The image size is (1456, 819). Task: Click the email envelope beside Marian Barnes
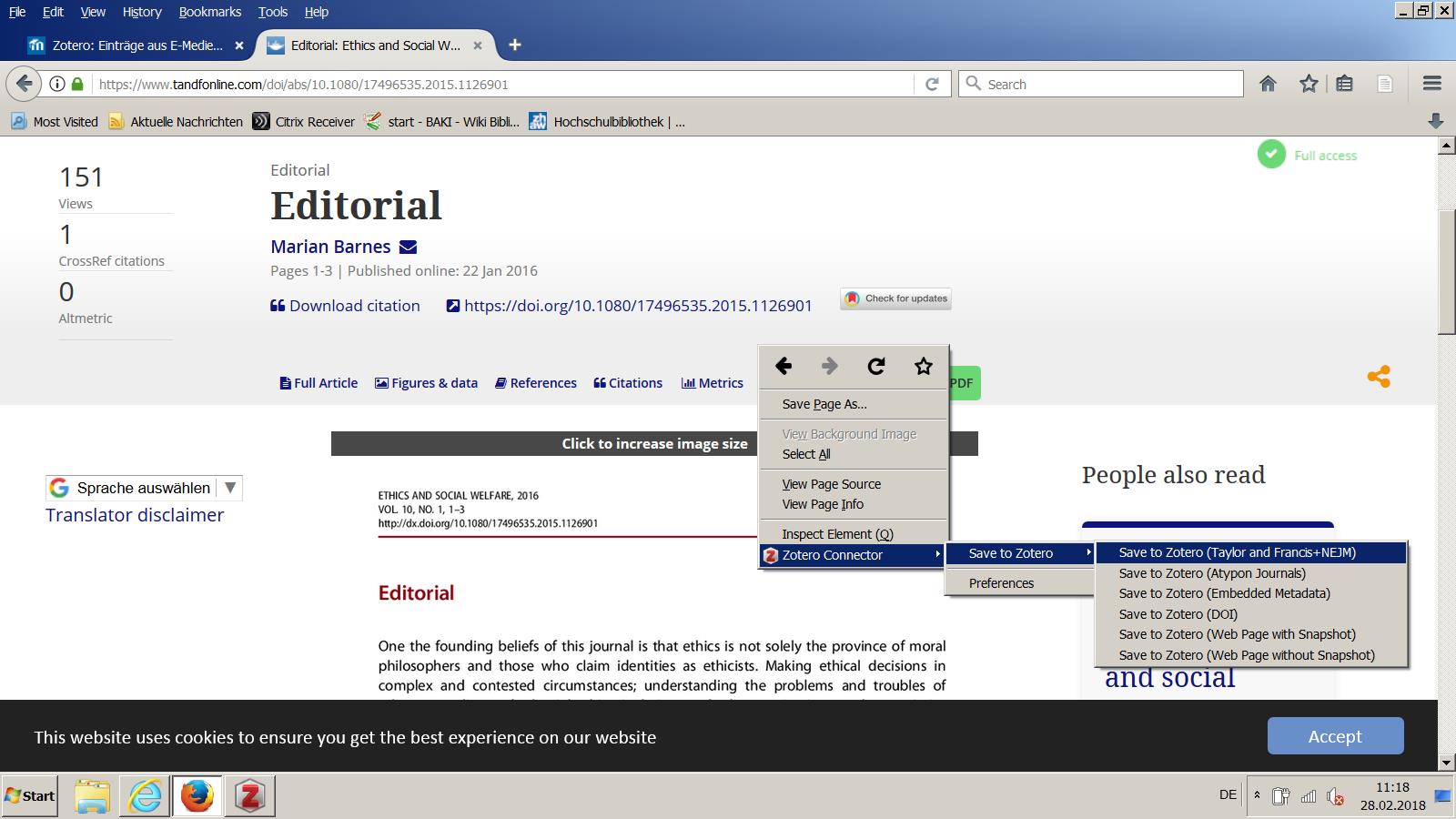tap(408, 247)
